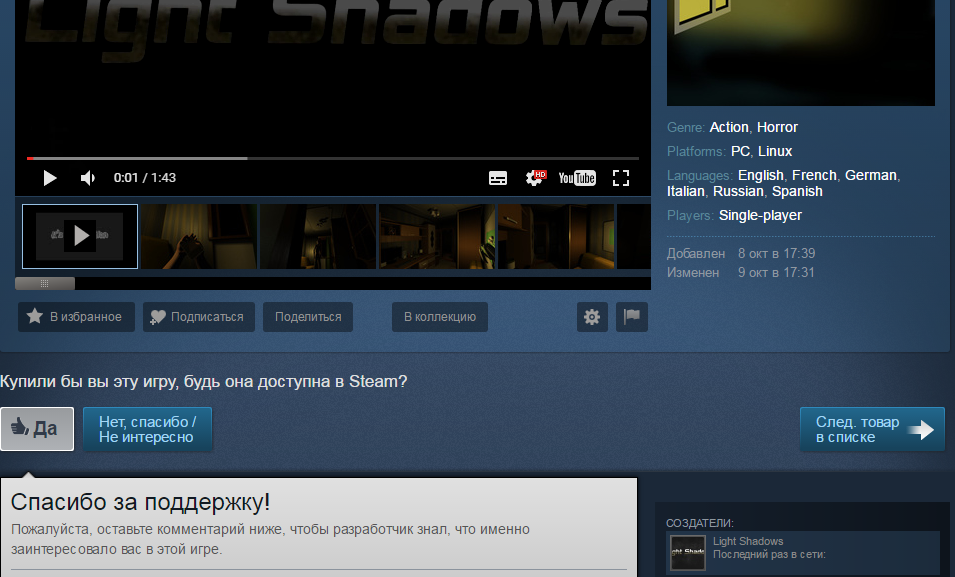
Task: Go to next item via След. товар в списке
Action: [872, 429]
